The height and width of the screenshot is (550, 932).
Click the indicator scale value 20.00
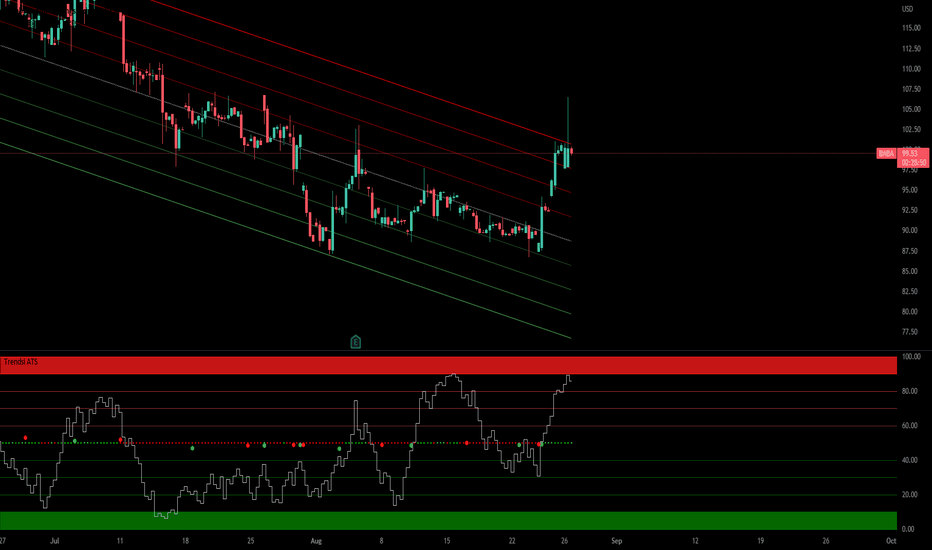point(909,495)
